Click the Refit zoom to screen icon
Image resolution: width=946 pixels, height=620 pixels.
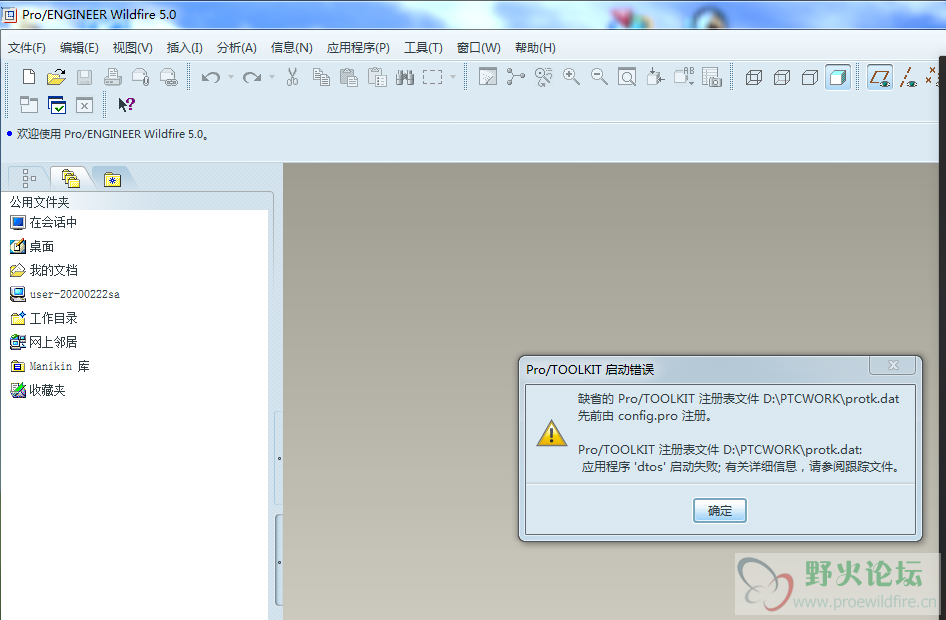[x=627, y=77]
